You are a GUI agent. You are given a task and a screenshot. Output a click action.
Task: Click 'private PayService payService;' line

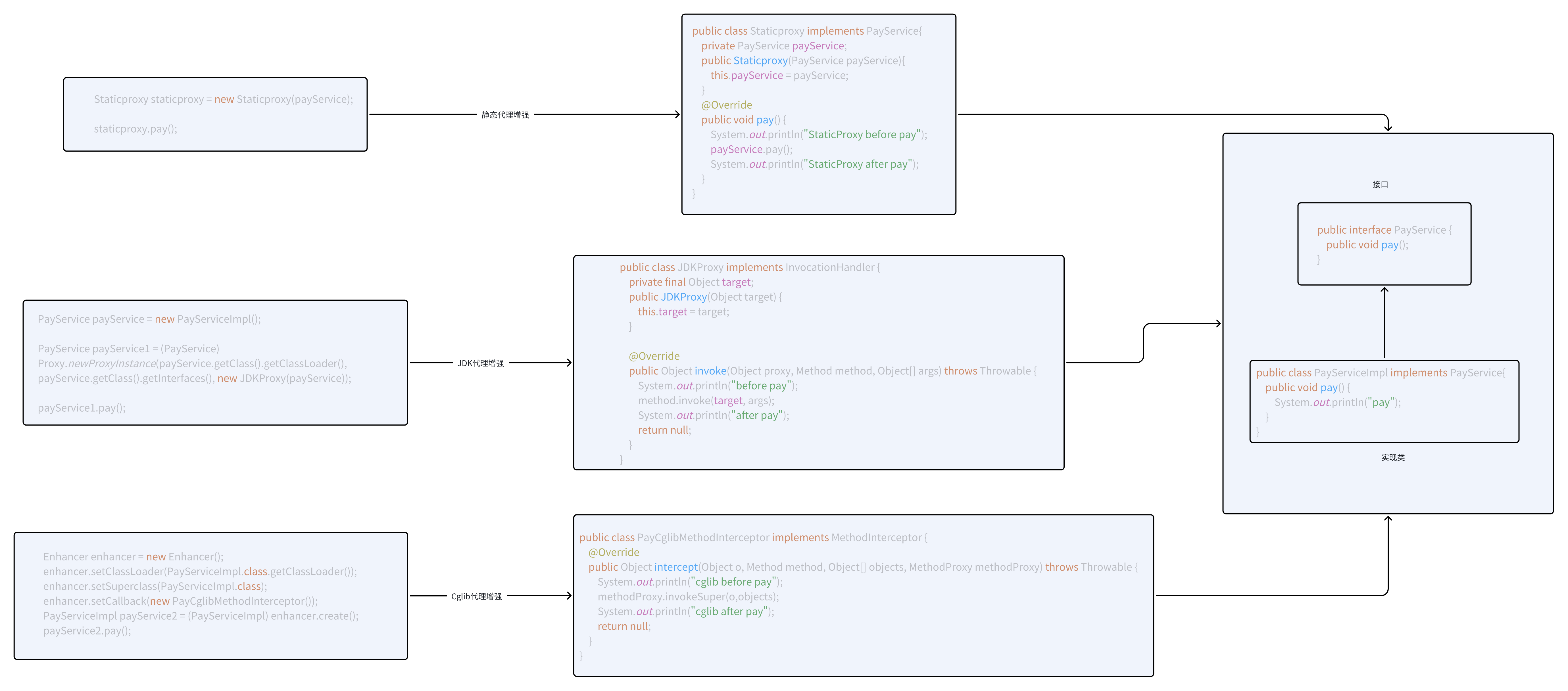coord(774,46)
